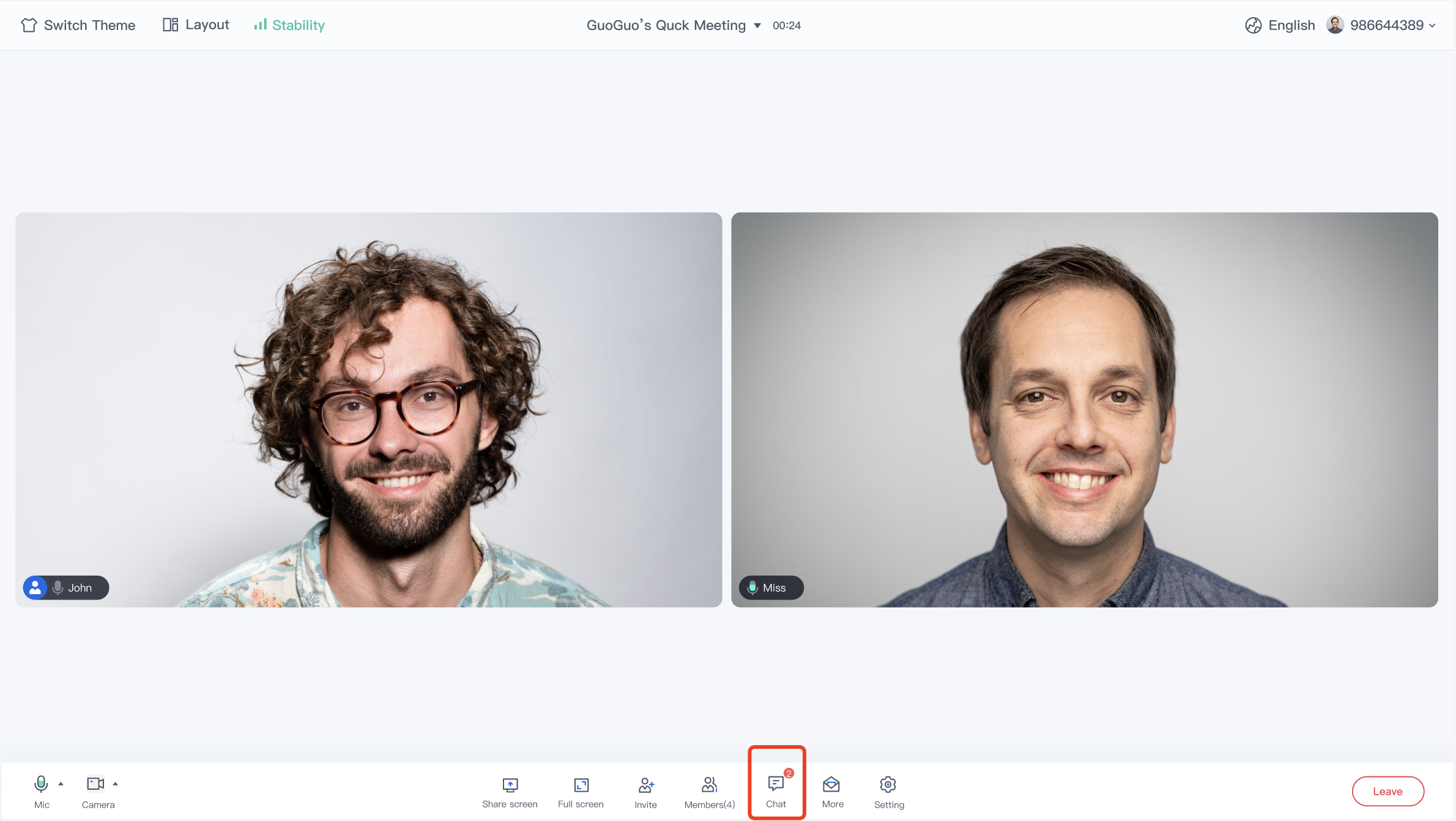1456x821 pixels.
Task: Check the Stability signal indicator
Action: pyautogui.click(x=289, y=25)
